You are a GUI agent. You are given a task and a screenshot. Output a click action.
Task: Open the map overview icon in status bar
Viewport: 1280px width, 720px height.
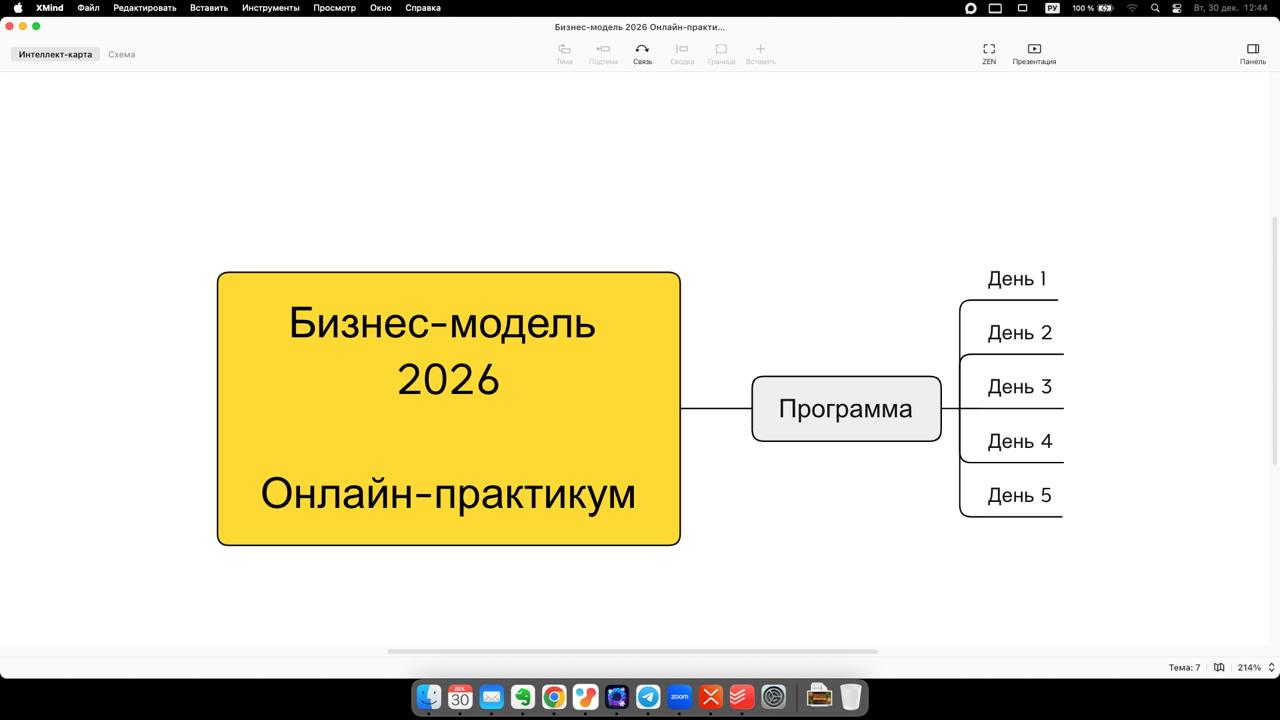coord(1219,667)
